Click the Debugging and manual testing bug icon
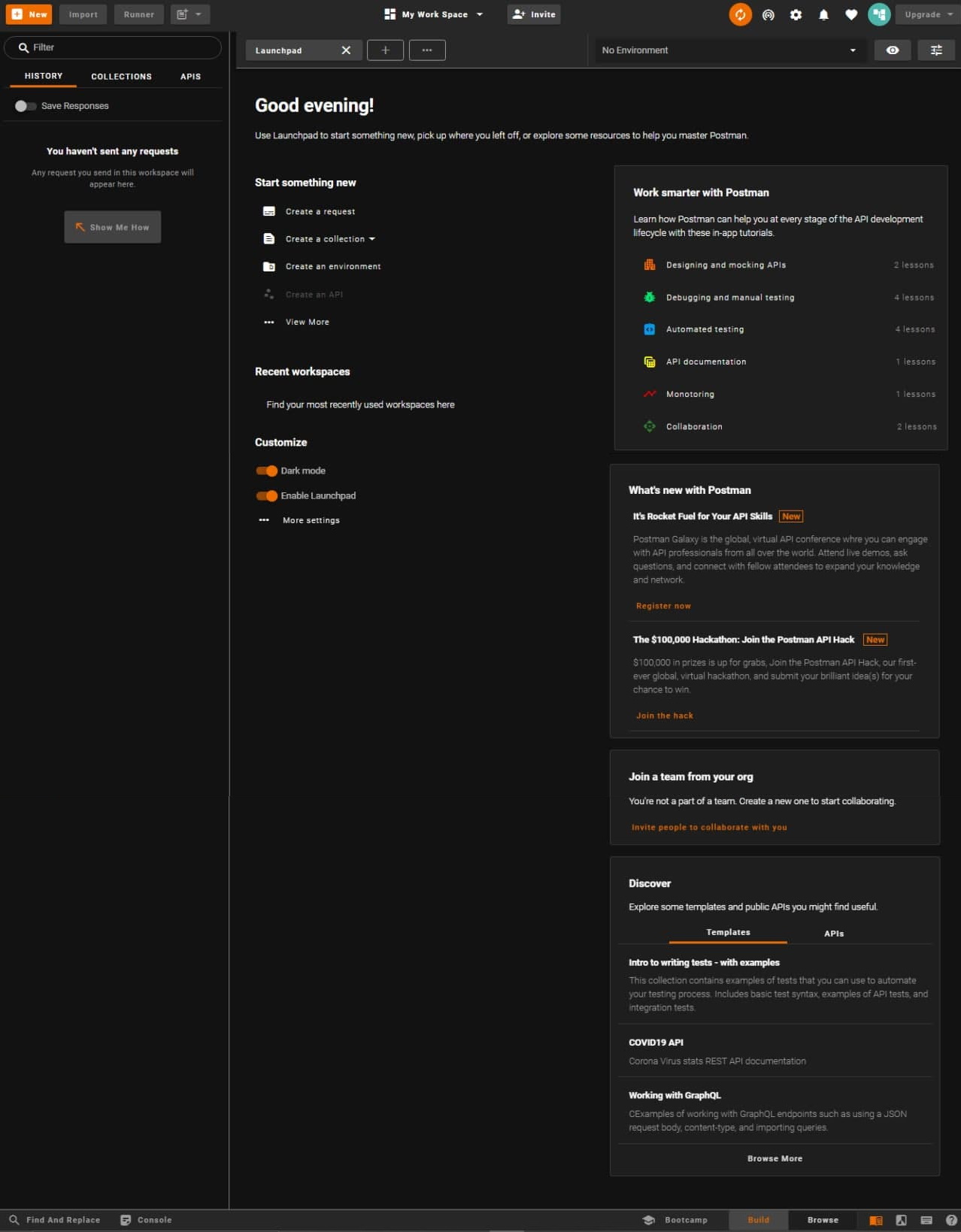This screenshot has width=961, height=1232. (650, 297)
